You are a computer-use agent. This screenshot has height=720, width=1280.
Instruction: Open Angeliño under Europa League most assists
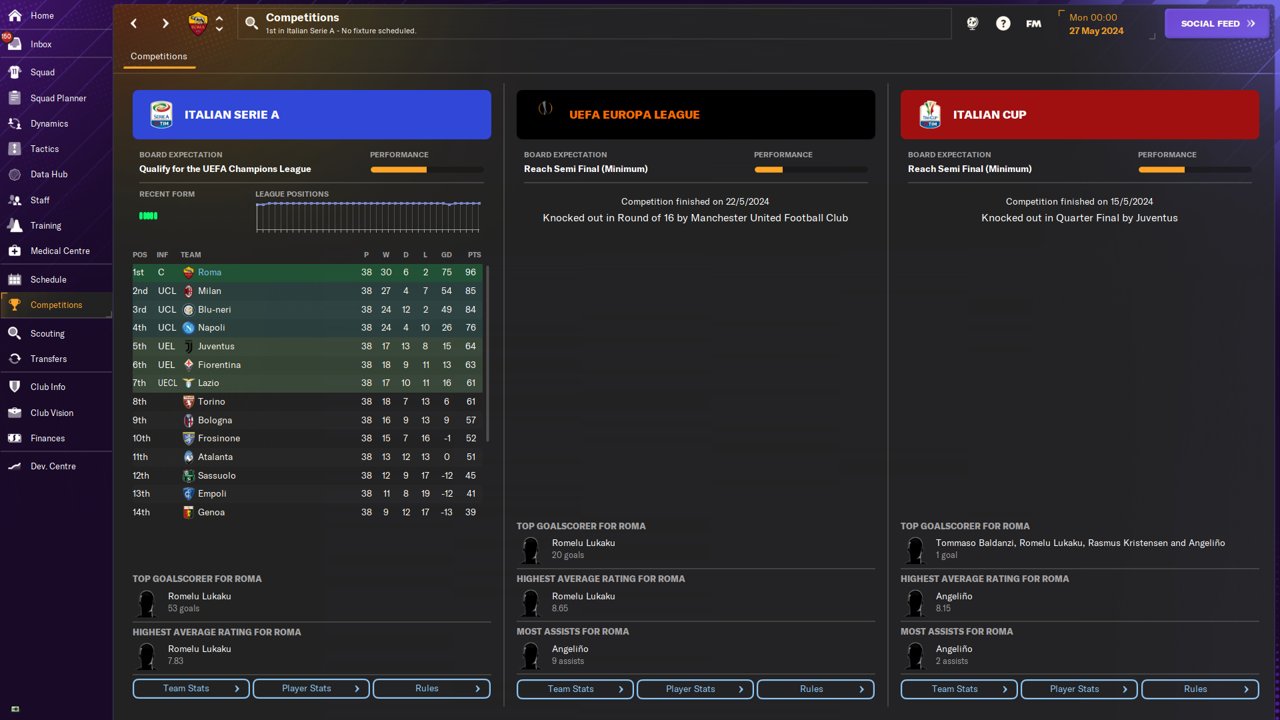[570, 649]
